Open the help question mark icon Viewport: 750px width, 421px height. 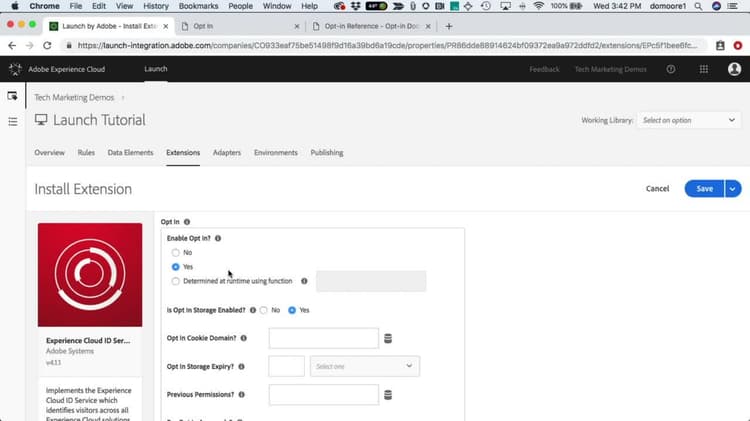point(671,69)
